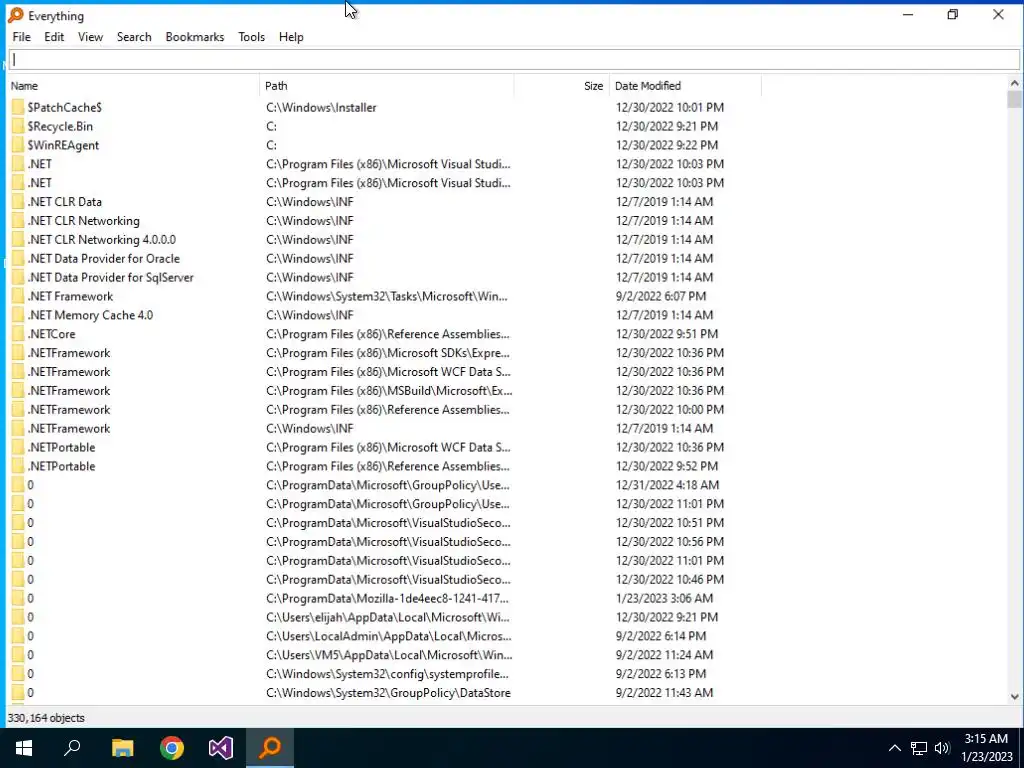
Task: Sort results by Path column header
Action: [387, 86]
